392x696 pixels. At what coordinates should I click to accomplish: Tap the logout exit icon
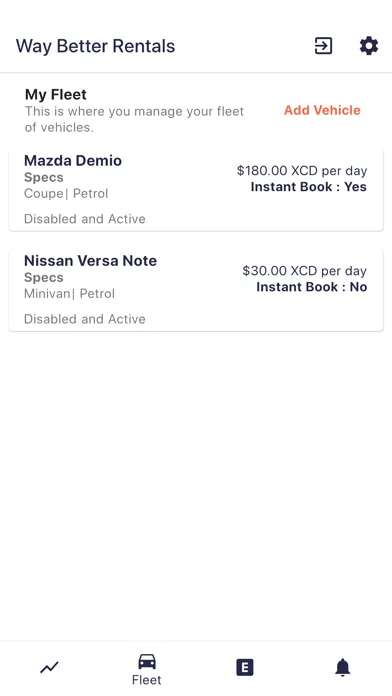[x=323, y=46]
